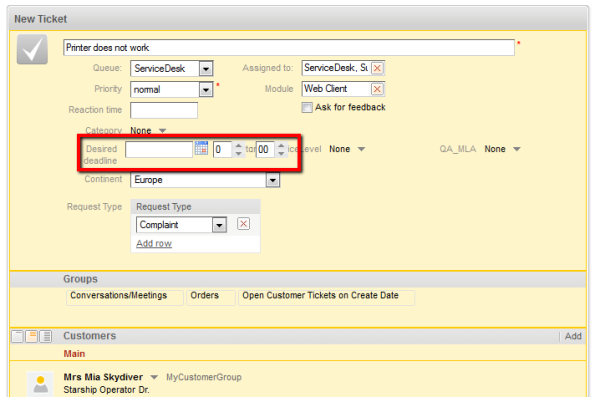Decrease the deadline minutes stepper value
Screen dimensions: 600x397
pyautogui.click(x=281, y=153)
